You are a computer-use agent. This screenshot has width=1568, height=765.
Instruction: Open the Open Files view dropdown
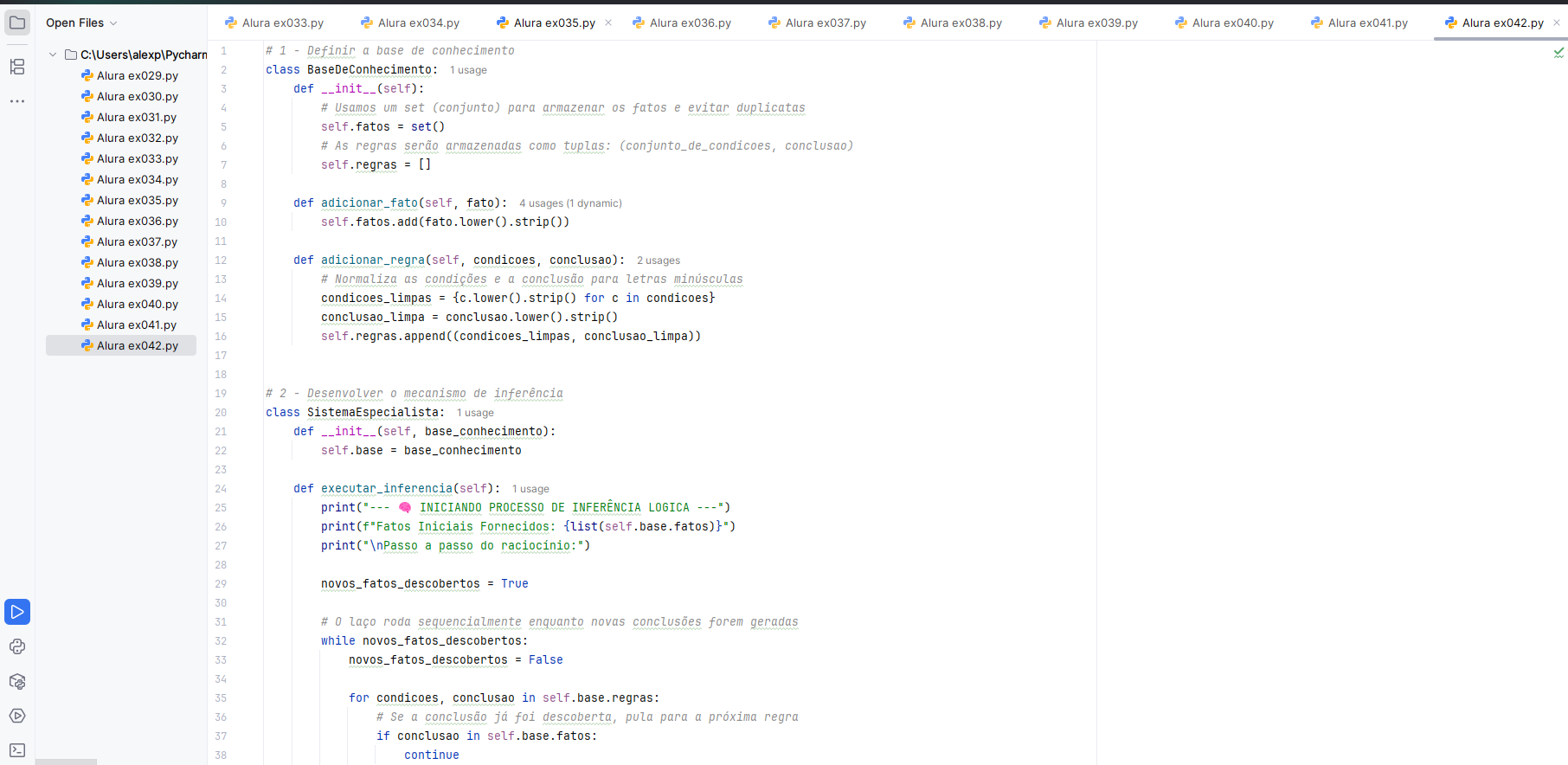click(x=81, y=22)
